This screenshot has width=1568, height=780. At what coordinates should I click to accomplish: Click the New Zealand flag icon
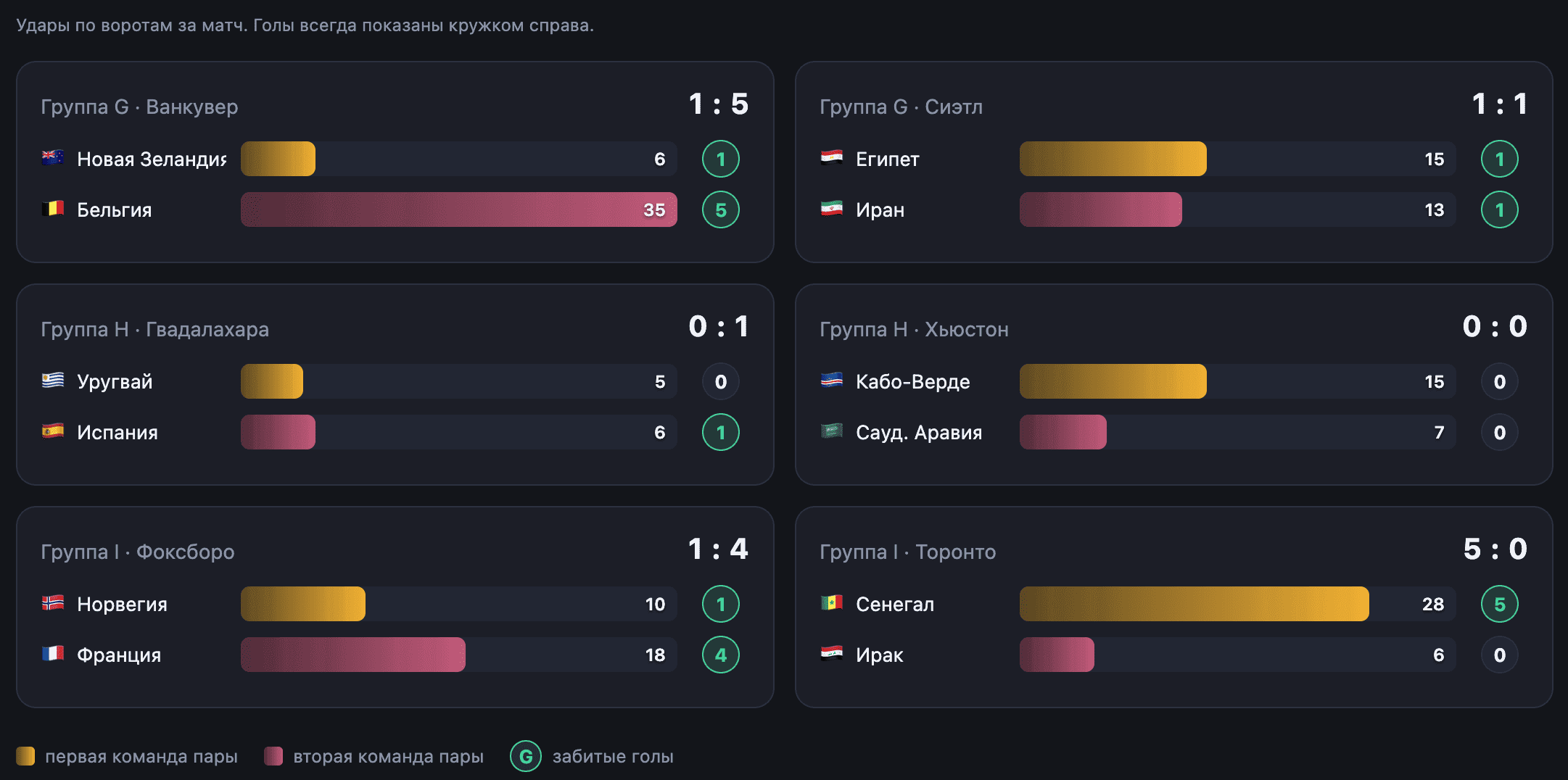53,158
